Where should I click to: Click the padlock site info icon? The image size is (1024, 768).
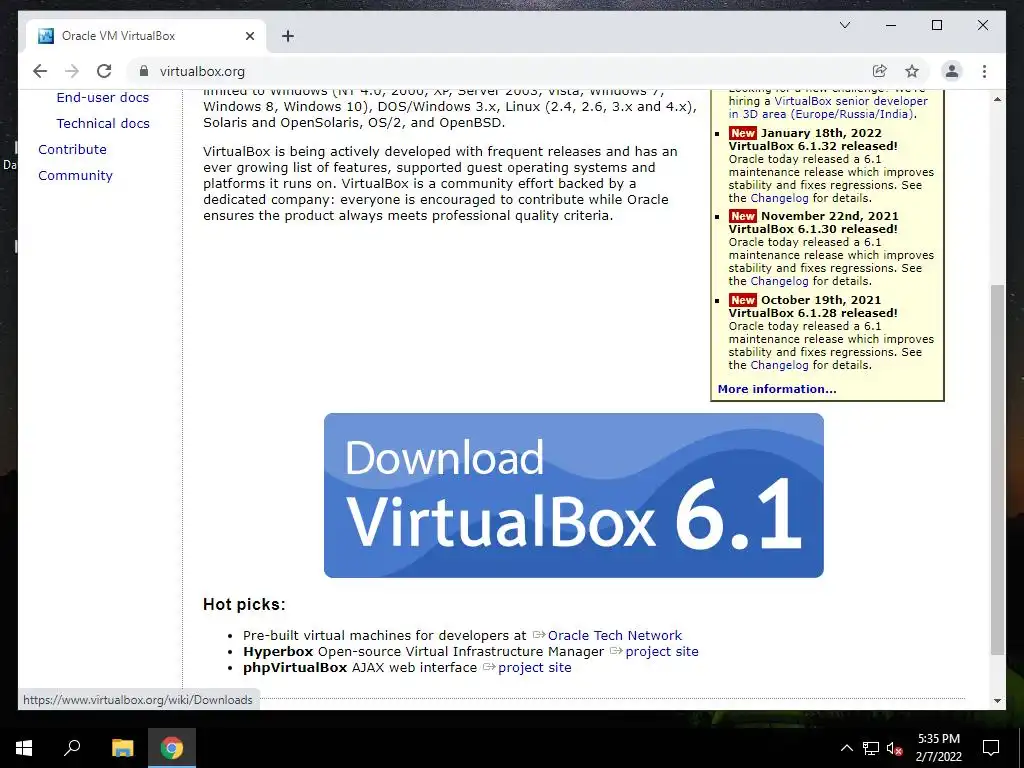point(144,71)
